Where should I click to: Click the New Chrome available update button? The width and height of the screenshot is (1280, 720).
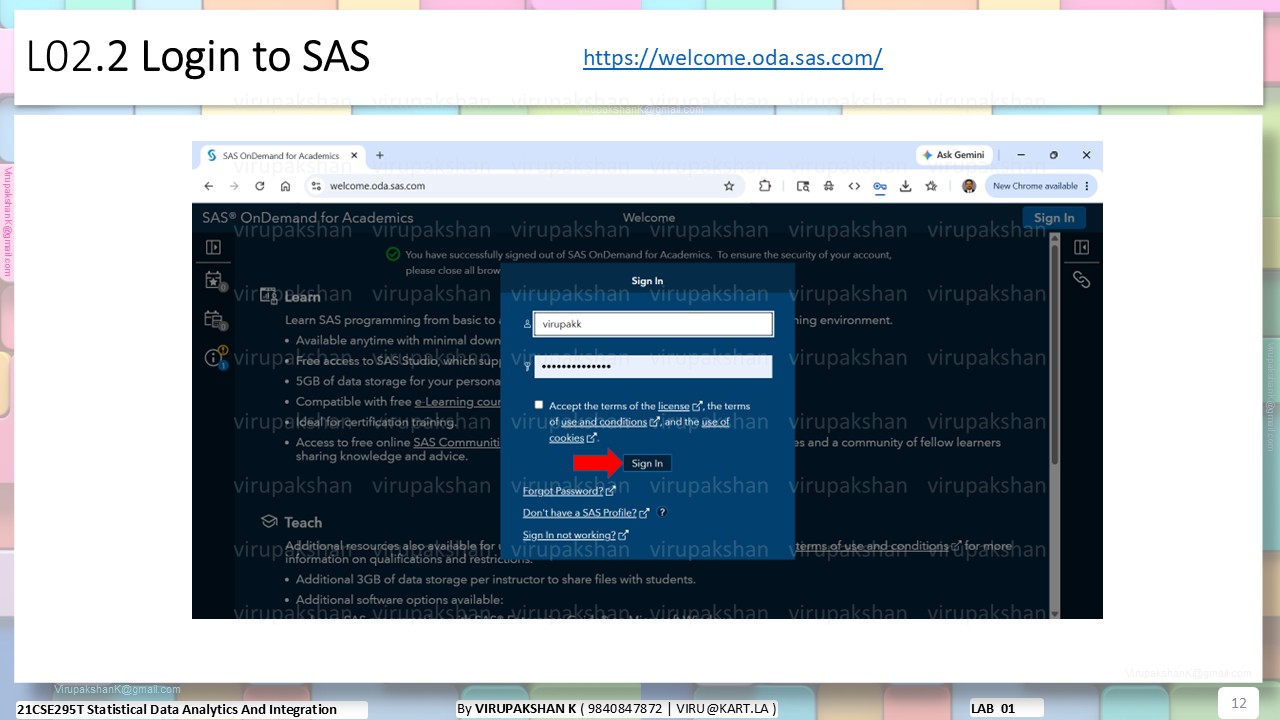point(1041,186)
